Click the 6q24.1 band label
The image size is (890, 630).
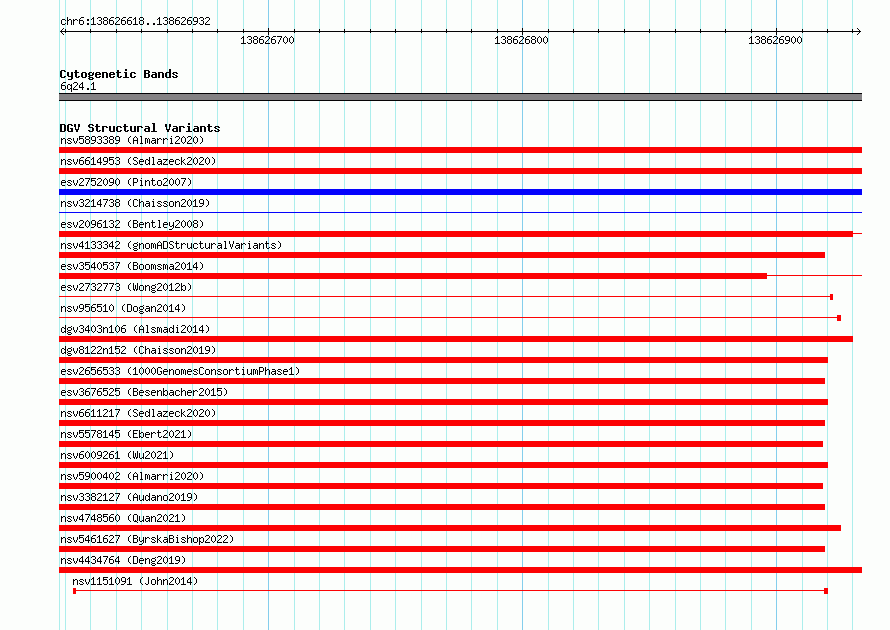tap(78, 86)
